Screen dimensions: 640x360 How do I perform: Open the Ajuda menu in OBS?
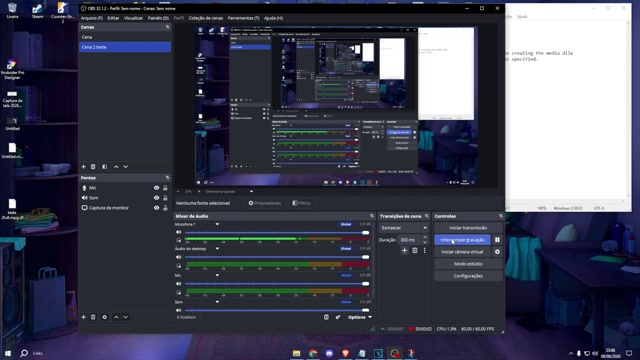pos(273,18)
